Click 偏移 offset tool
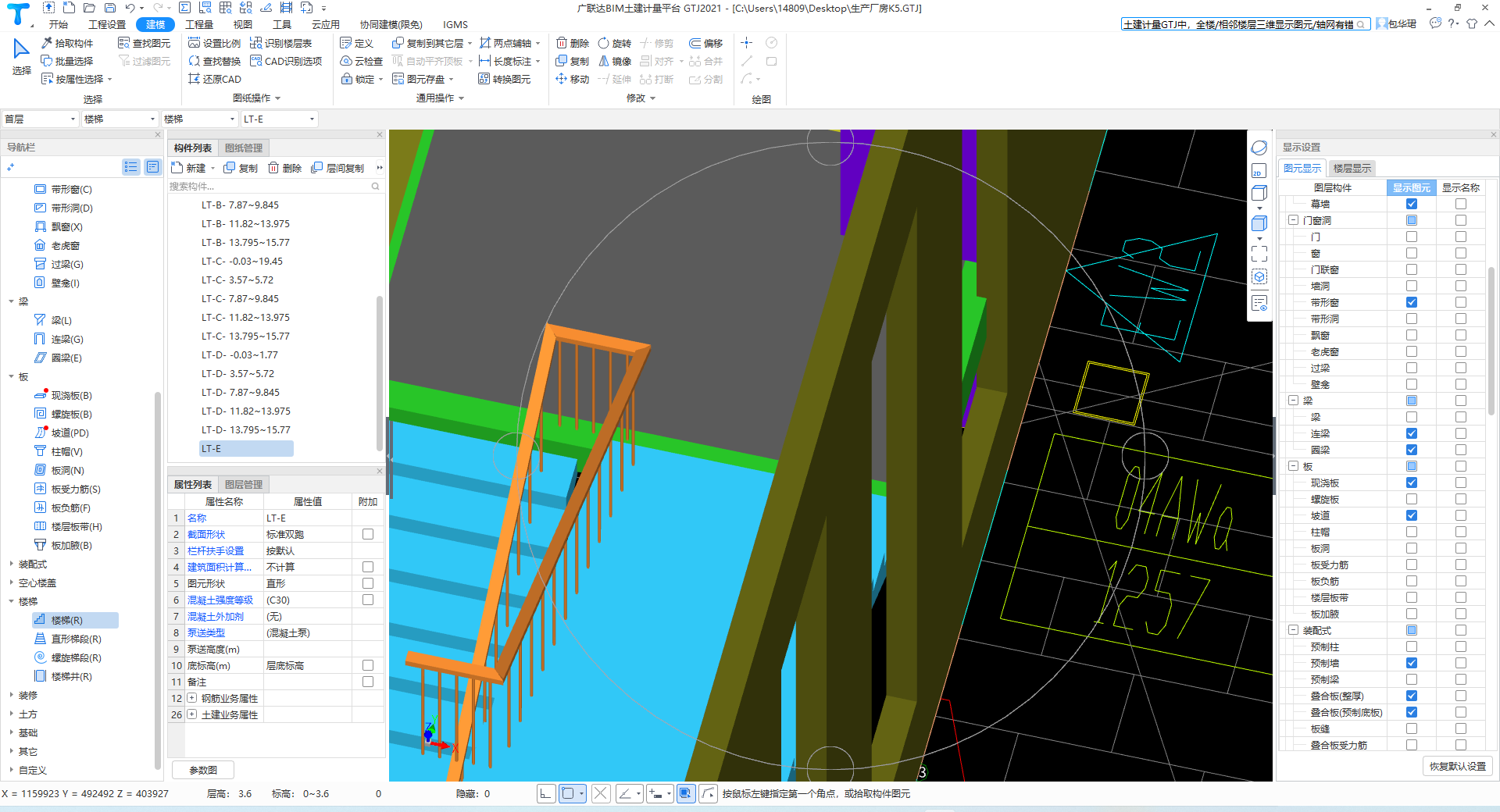 point(706,43)
